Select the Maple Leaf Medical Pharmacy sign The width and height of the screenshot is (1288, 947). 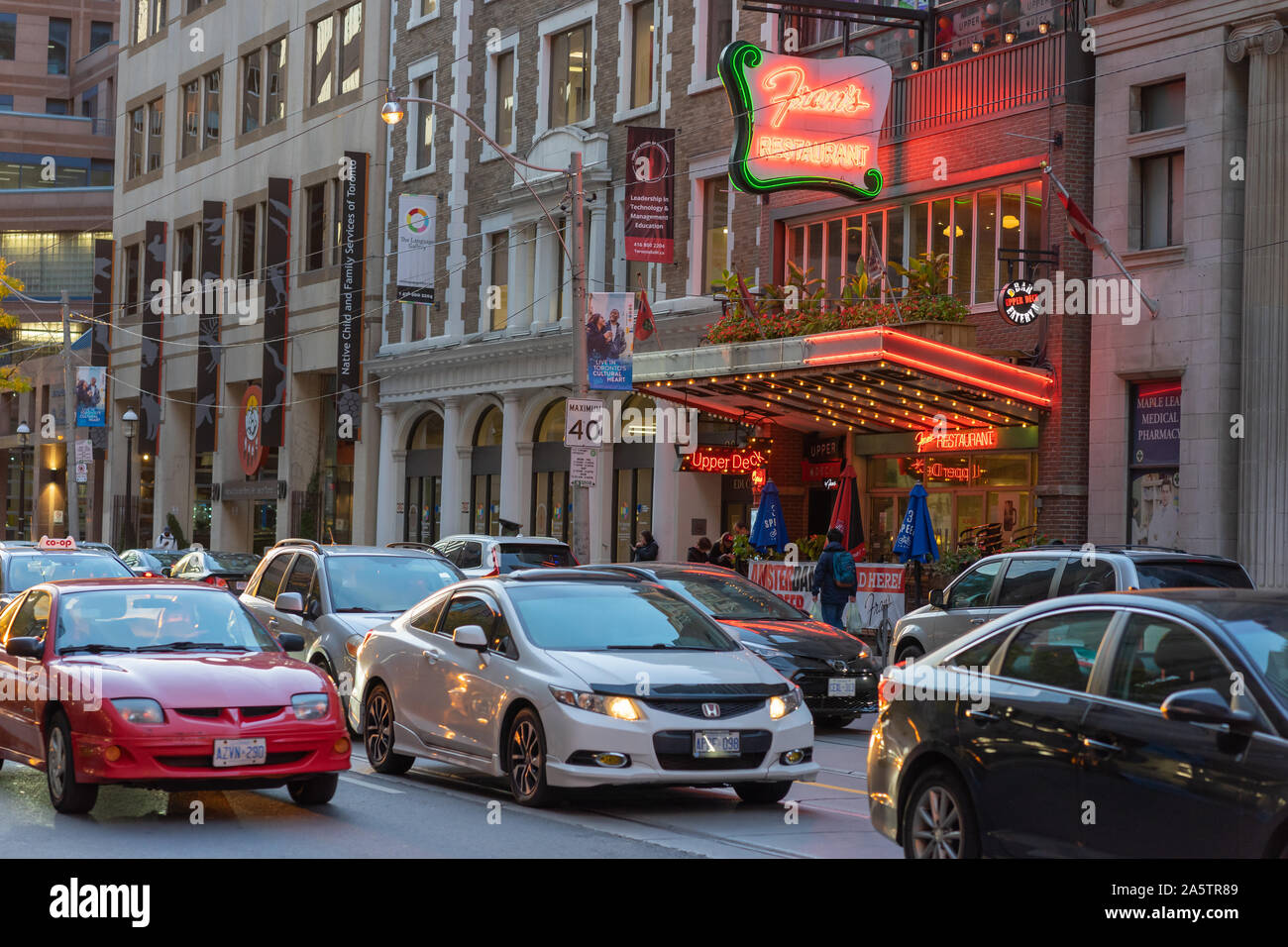(x=1156, y=423)
